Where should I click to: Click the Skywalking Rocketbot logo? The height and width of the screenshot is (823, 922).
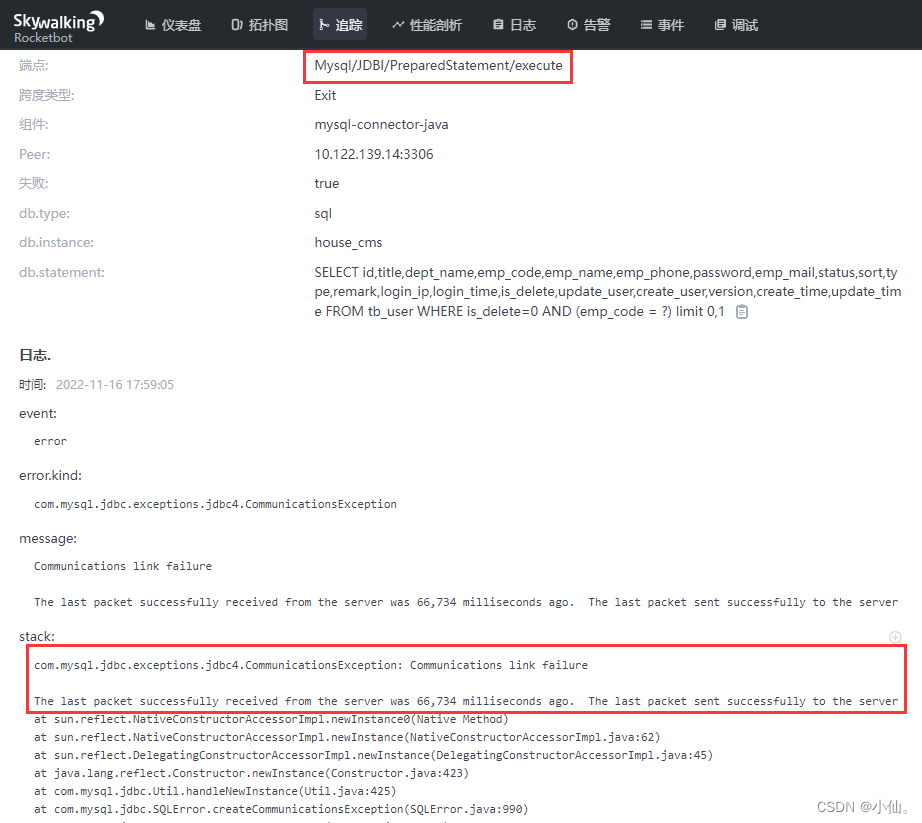pos(58,24)
